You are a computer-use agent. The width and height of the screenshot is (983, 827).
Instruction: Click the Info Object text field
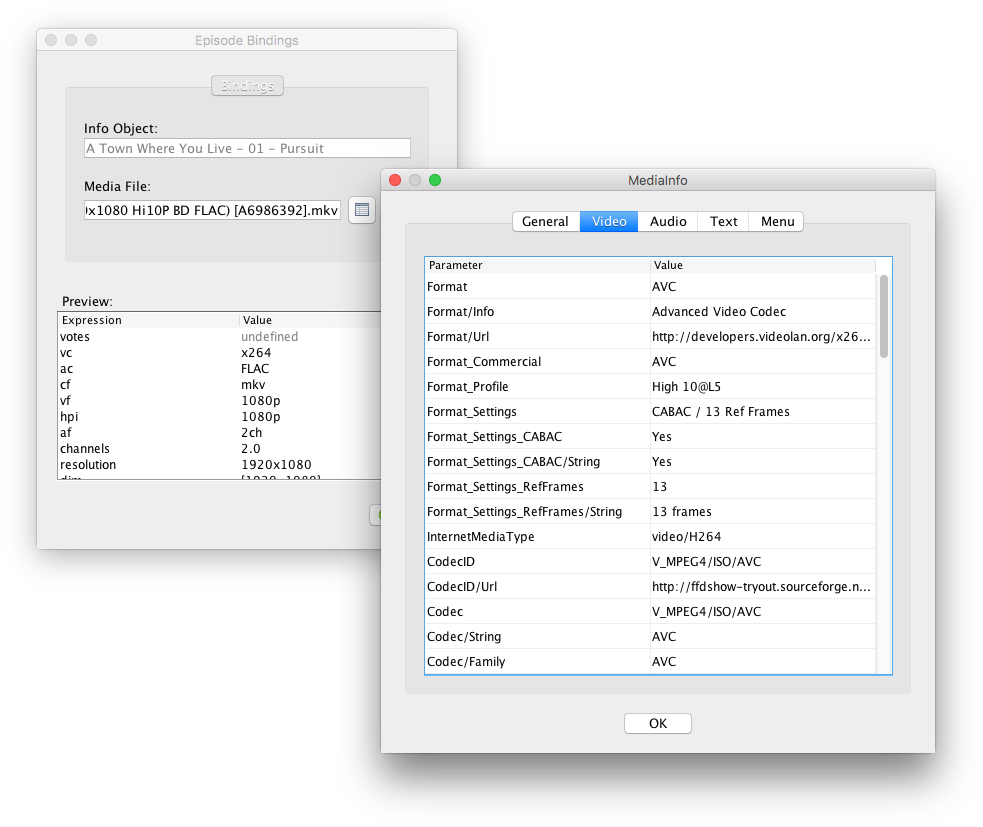pyautogui.click(x=247, y=149)
